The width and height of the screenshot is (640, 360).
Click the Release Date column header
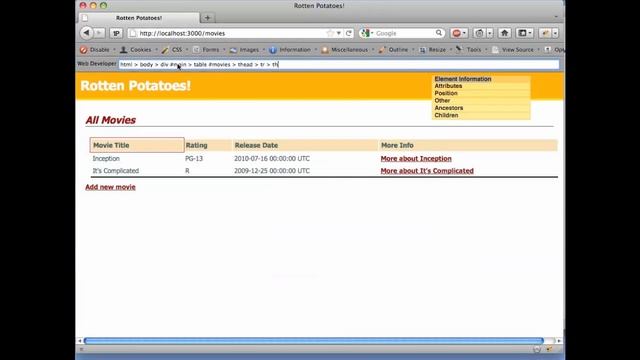[306, 145]
